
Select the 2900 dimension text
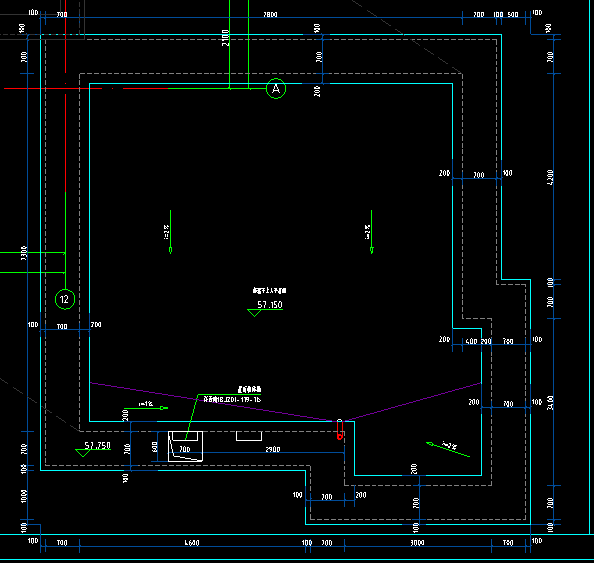[x=273, y=449]
